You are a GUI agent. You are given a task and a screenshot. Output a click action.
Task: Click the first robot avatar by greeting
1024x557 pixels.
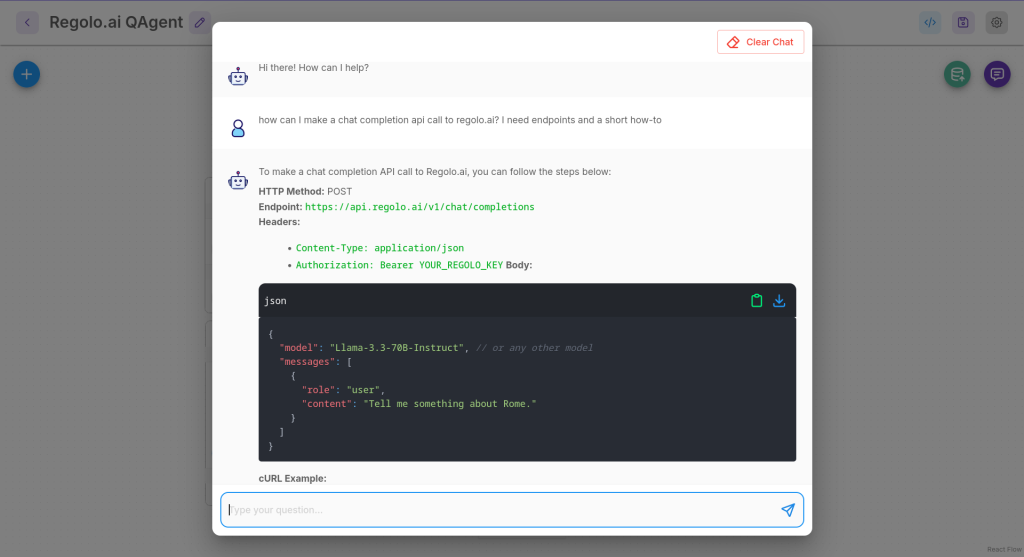click(x=238, y=76)
